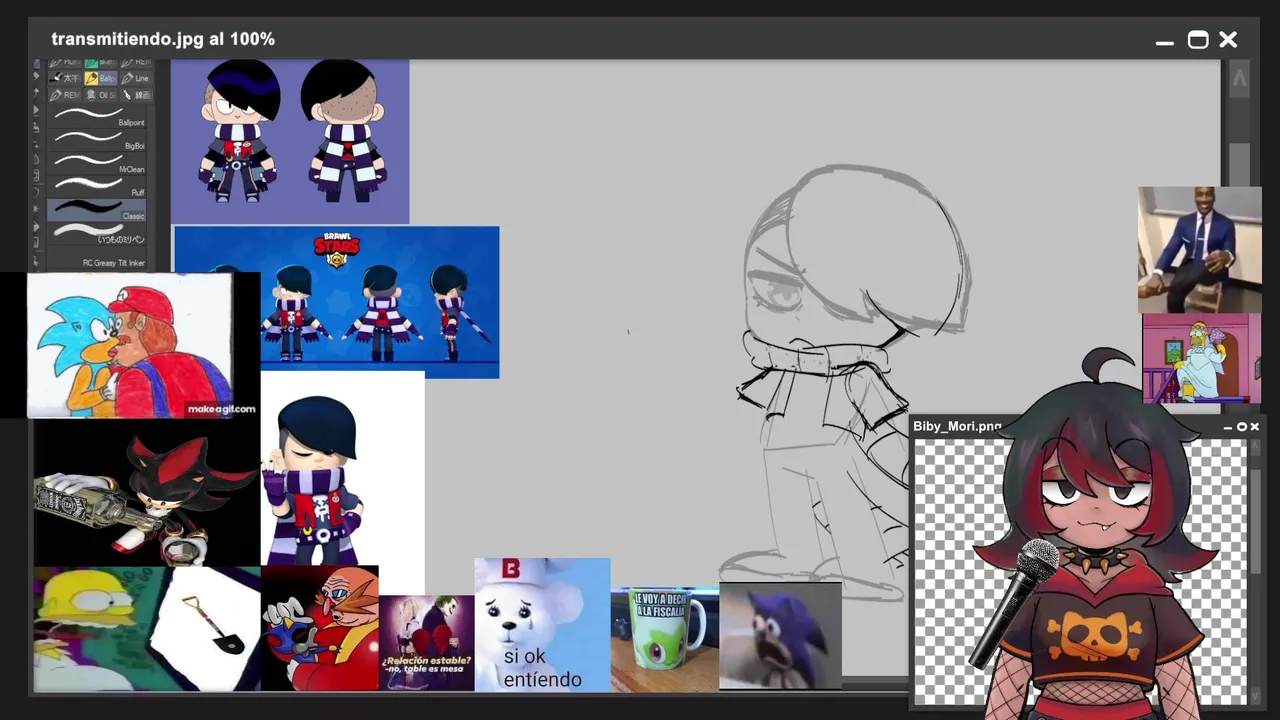Open the Sonic and Mario drawing image
The height and width of the screenshot is (720, 1280).
point(129,345)
